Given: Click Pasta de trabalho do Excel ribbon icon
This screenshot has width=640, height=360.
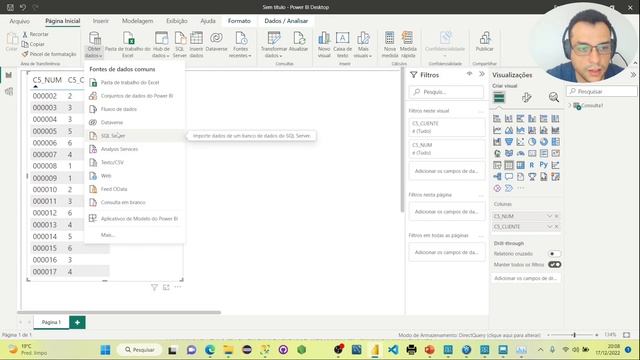Looking at the screenshot, I should (x=128, y=45).
